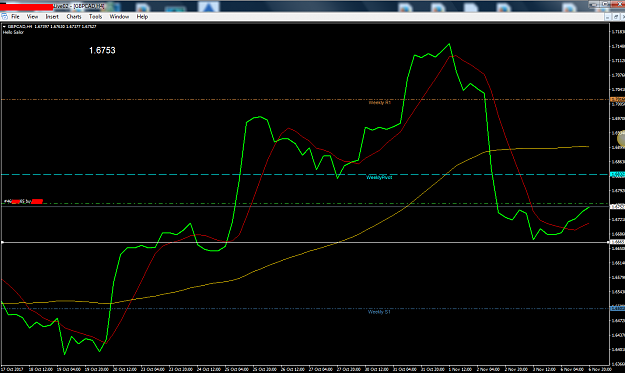This screenshot has width=625, height=373.
Task: Click the chart document icon beside File
Action: [x=4, y=16]
